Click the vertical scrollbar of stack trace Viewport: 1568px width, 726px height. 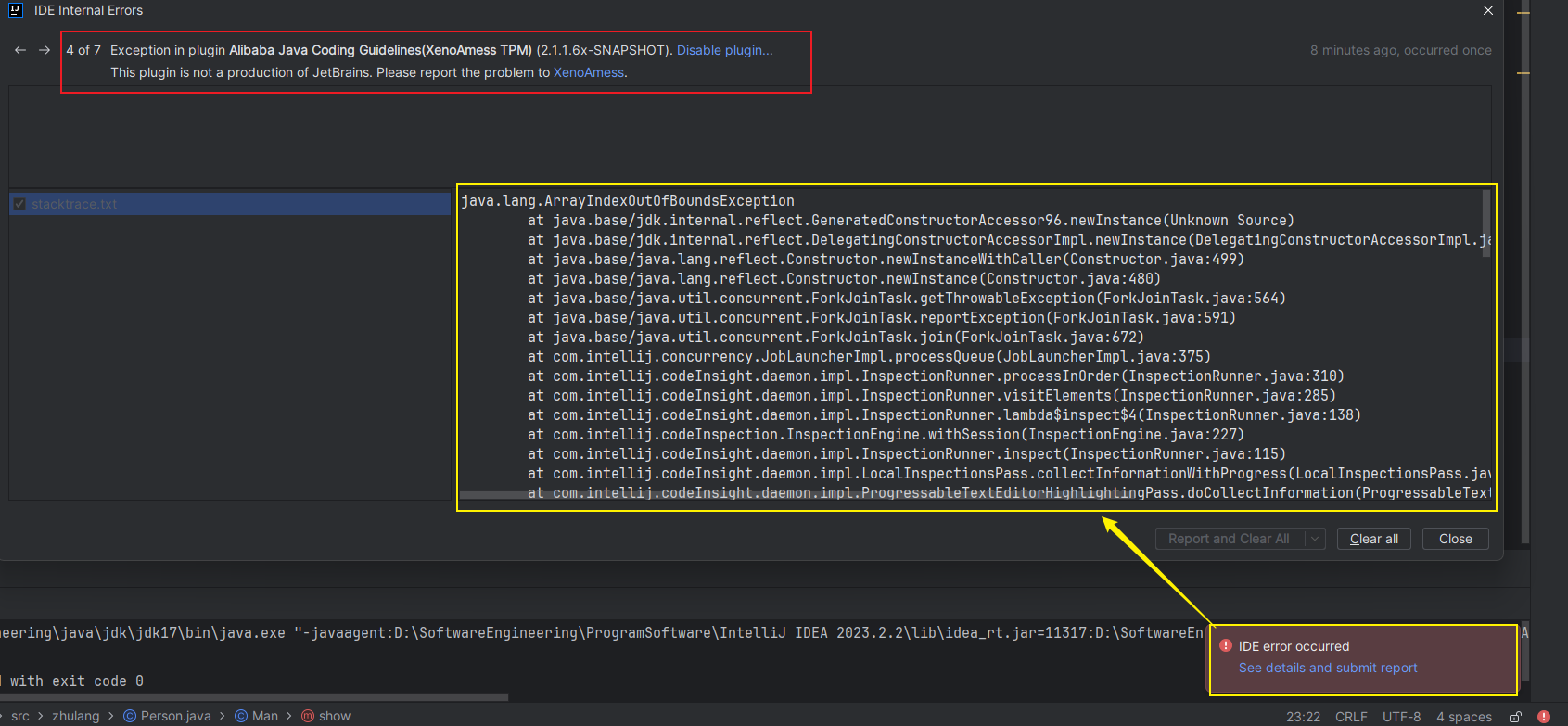coord(1486,223)
